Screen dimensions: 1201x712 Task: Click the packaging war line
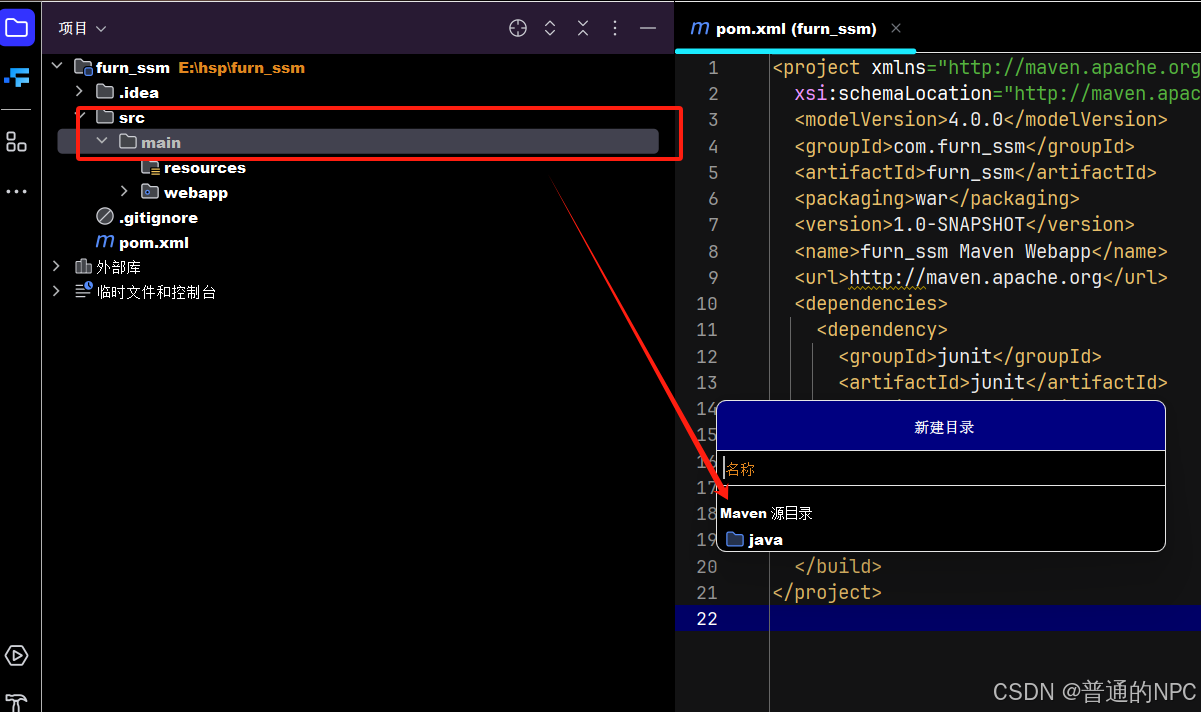pyautogui.click(x=937, y=198)
